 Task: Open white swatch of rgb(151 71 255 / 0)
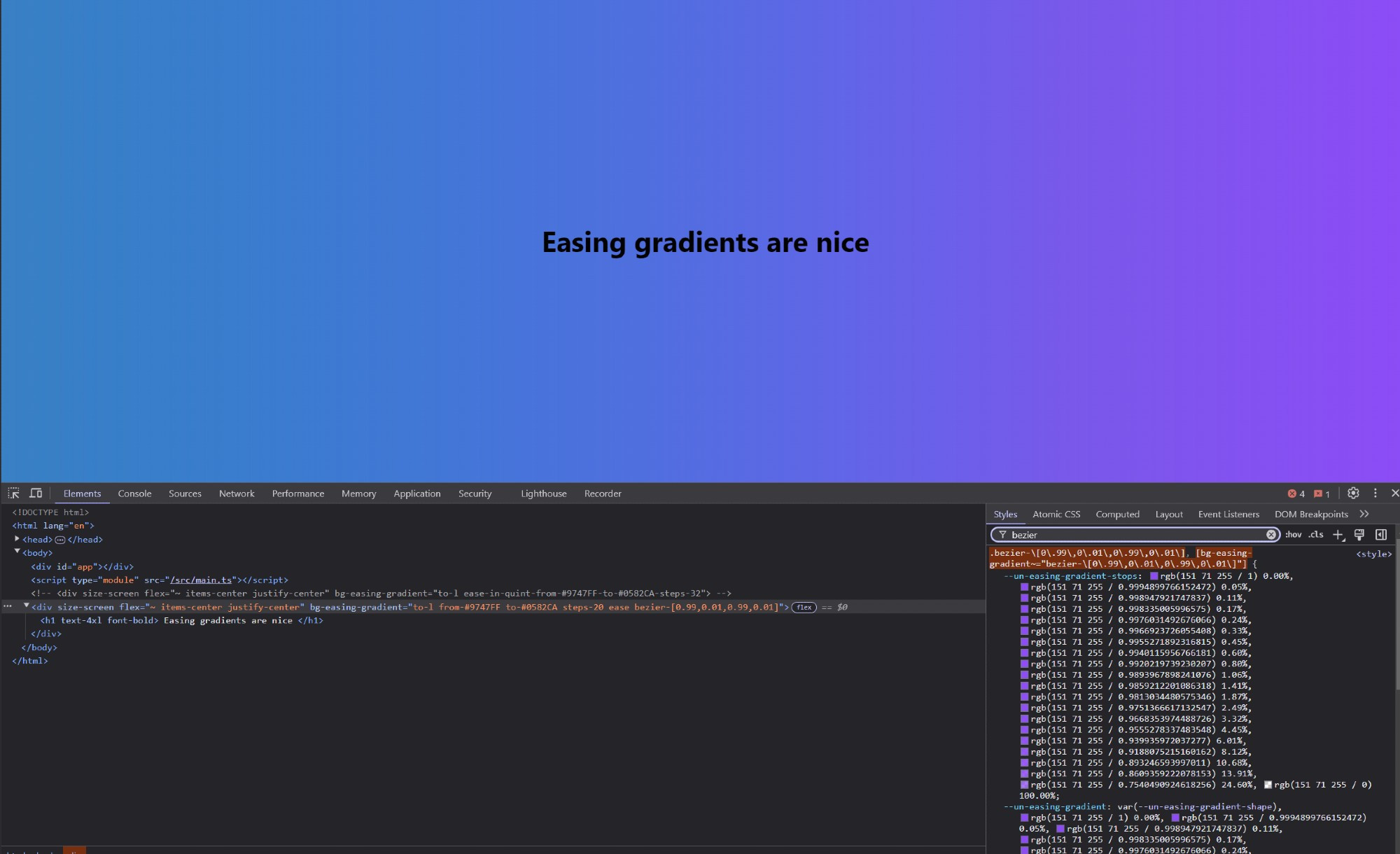1268,785
